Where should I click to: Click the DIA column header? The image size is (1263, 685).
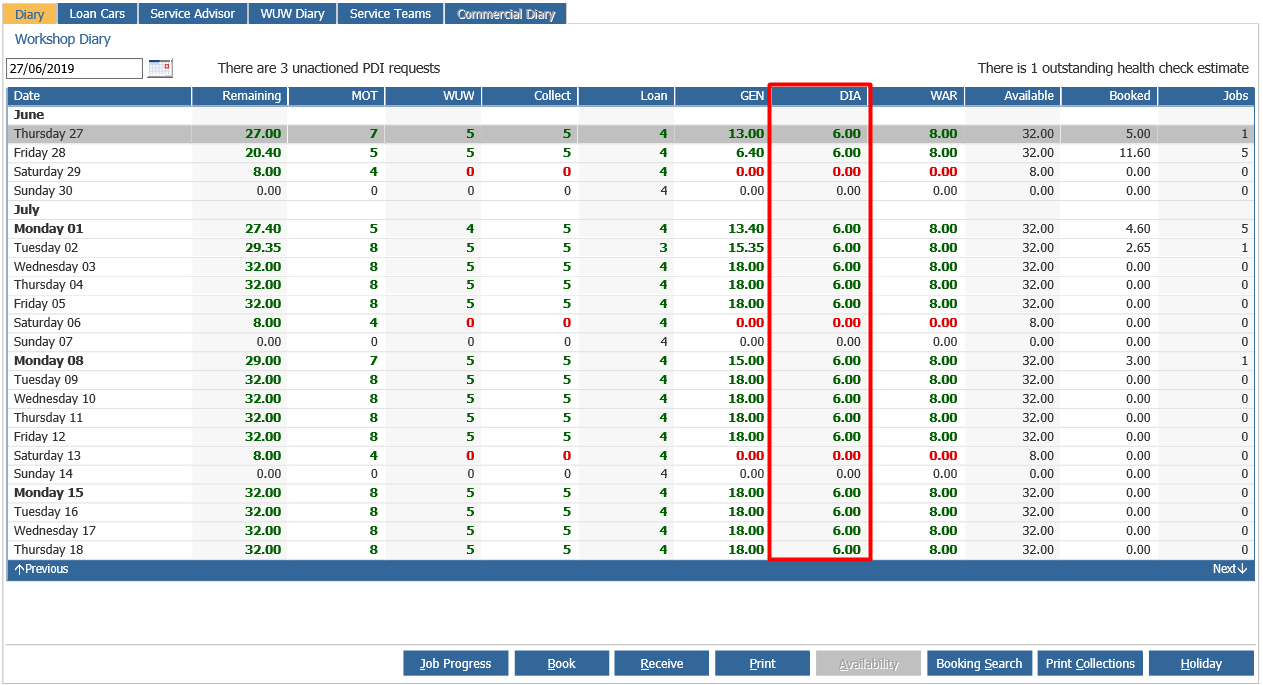(x=820, y=96)
